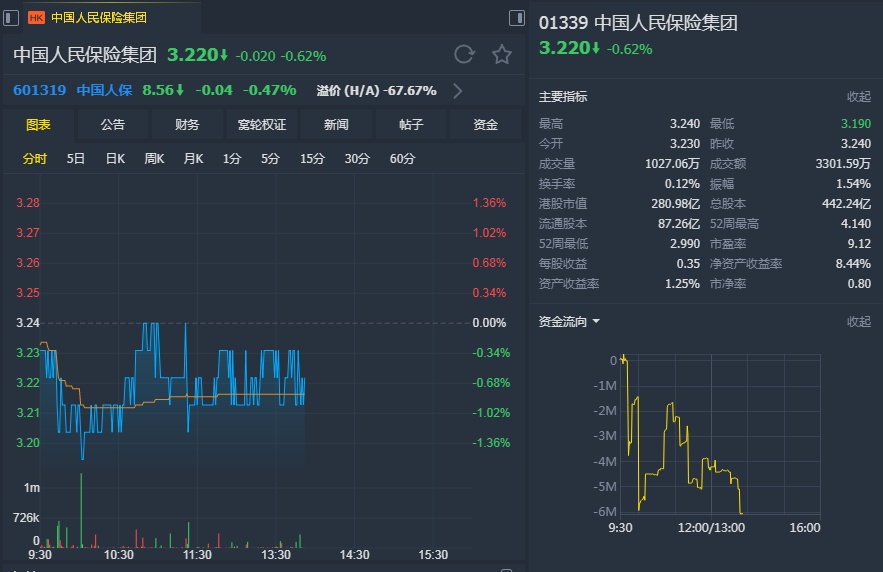The image size is (883, 572).
Task: Click the 溢价 (H/A) -67.67% label
Action: [x=376, y=91]
